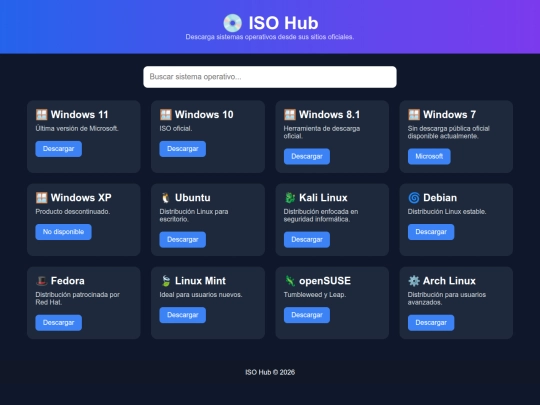This screenshot has width=540, height=405.
Task: Open the Descargar button for Windows 10
Action: tap(183, 149)
